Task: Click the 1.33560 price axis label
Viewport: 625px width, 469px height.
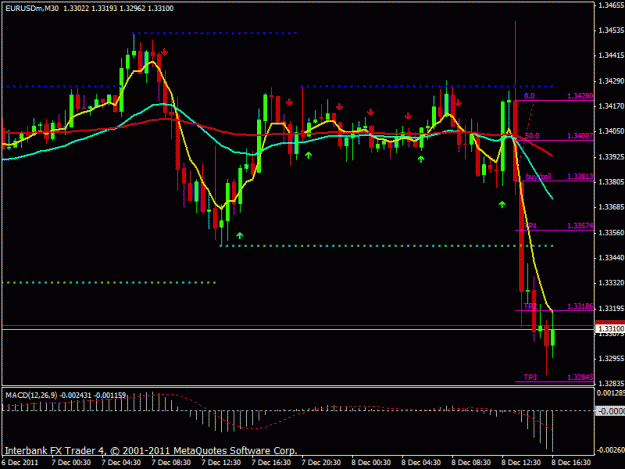Action: [x=611, y=233]
